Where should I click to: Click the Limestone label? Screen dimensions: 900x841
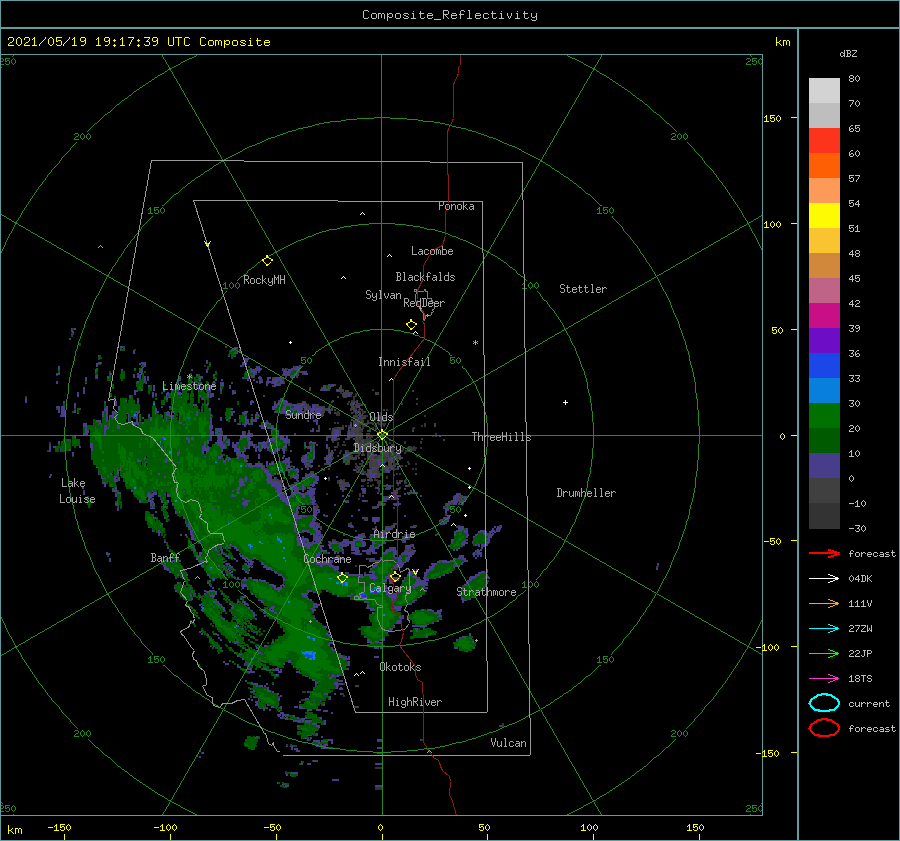(189, 386)
